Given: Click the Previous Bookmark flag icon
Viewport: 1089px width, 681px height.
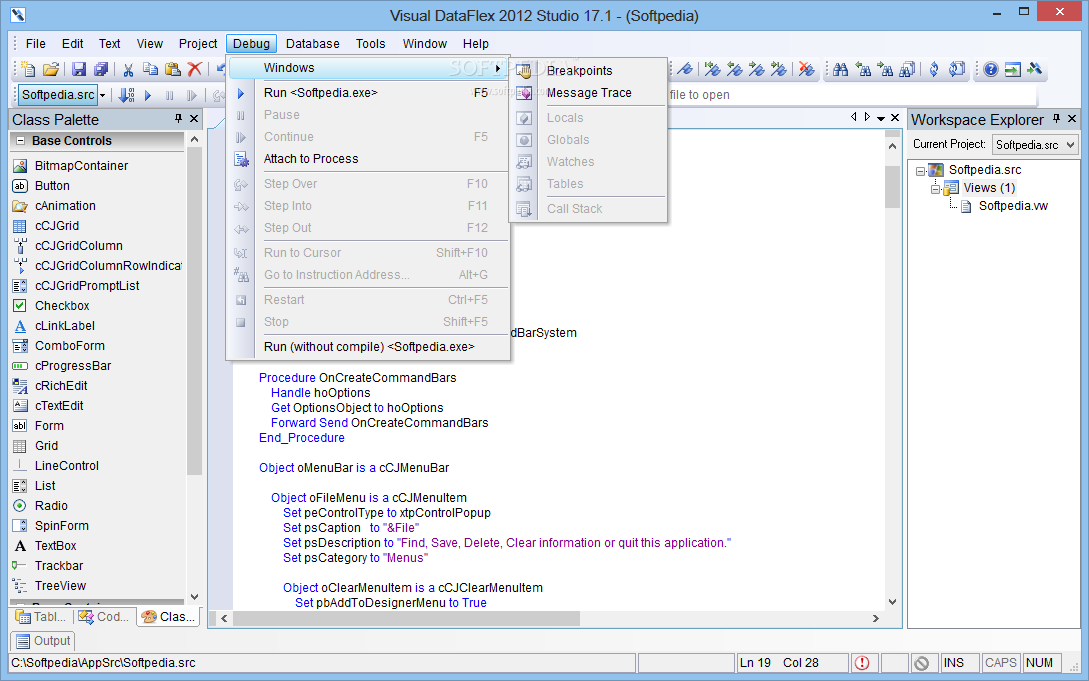Looking at the screenshot, I should click(735, 69).
